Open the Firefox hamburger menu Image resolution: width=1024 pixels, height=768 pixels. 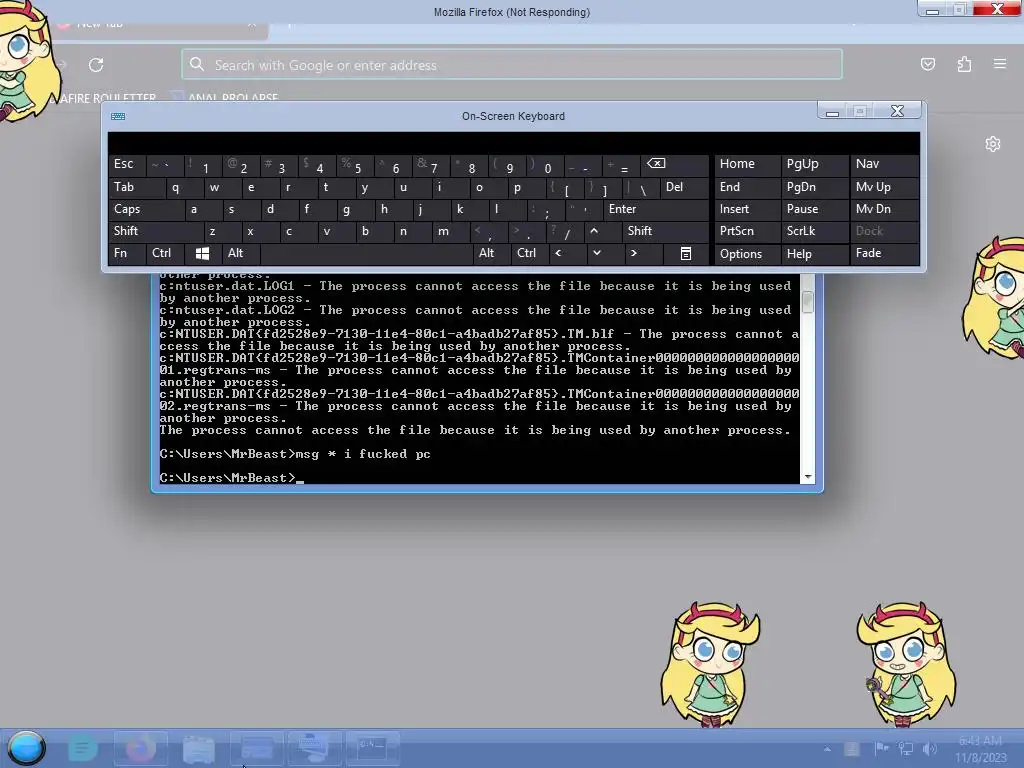[x=1000, y=64]
